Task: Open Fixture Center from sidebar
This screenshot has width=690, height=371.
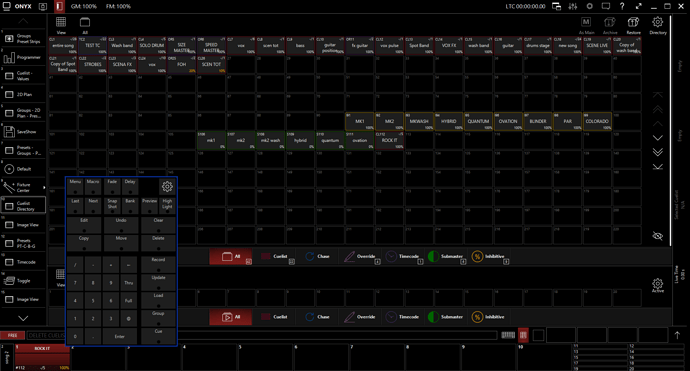Action: pyautogui.click(x=23, y=187)
